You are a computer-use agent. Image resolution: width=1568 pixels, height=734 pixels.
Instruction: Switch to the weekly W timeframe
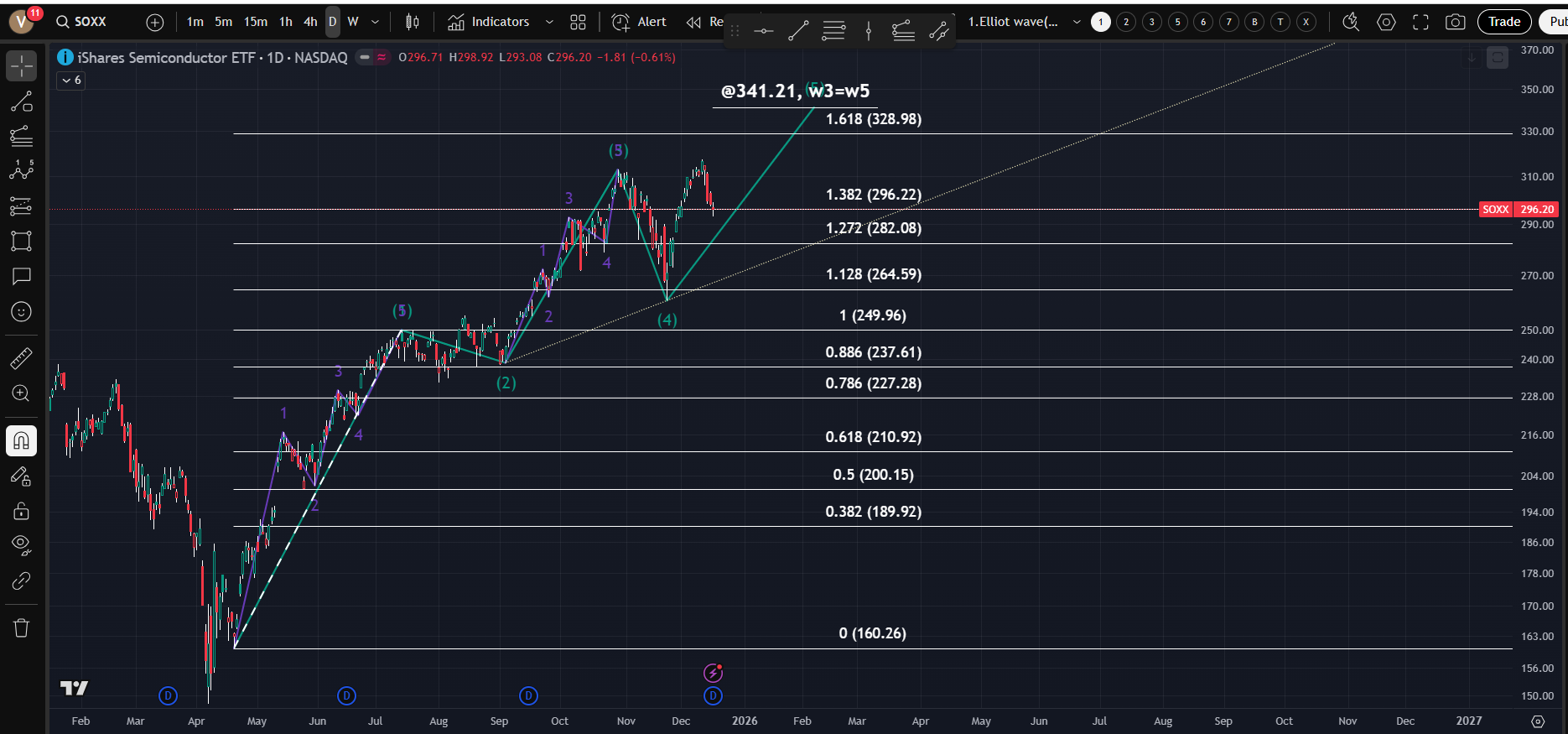(x=353, y=22)
